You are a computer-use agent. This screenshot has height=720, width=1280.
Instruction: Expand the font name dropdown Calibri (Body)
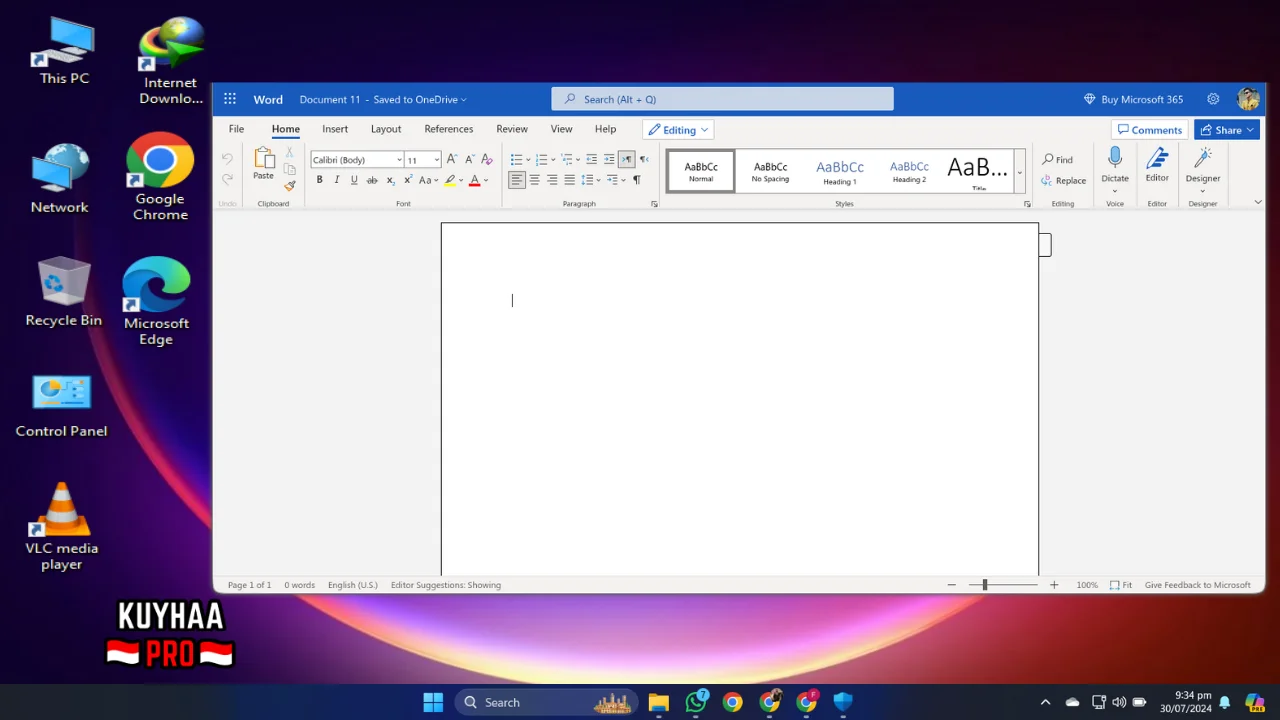(398, 160)
